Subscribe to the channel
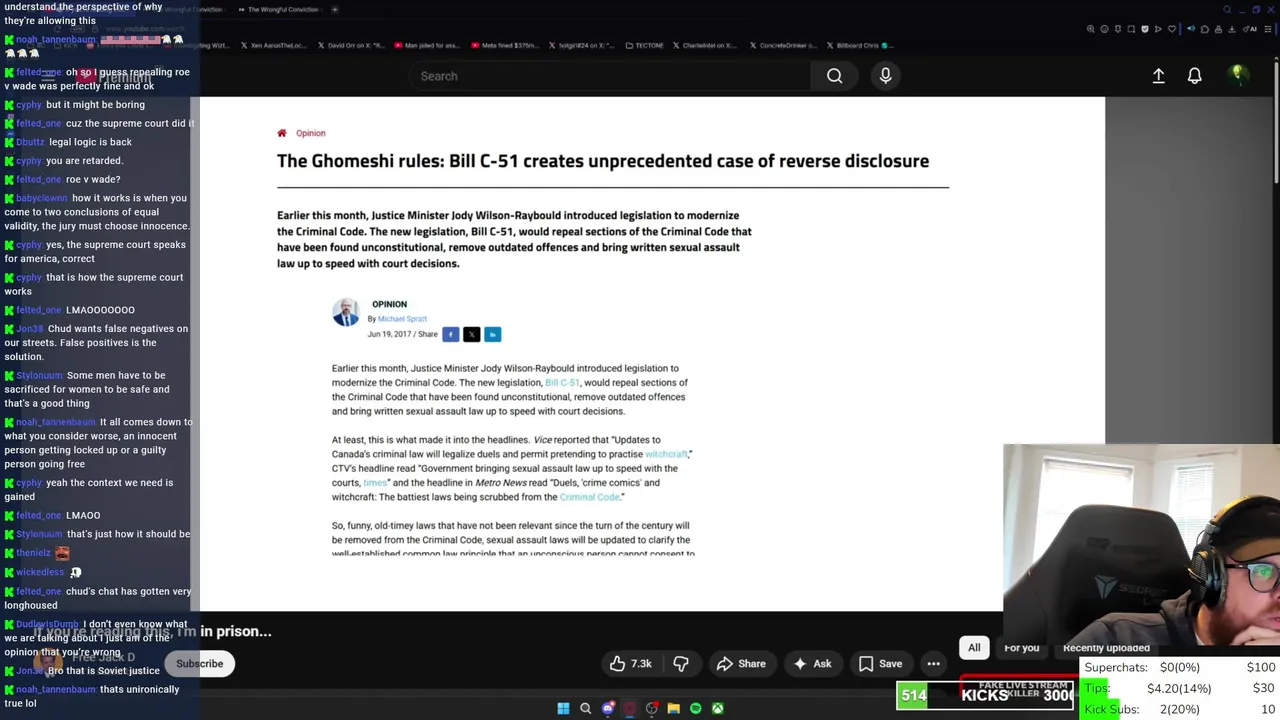1280x720 pixels. click(x=199, y=663)
